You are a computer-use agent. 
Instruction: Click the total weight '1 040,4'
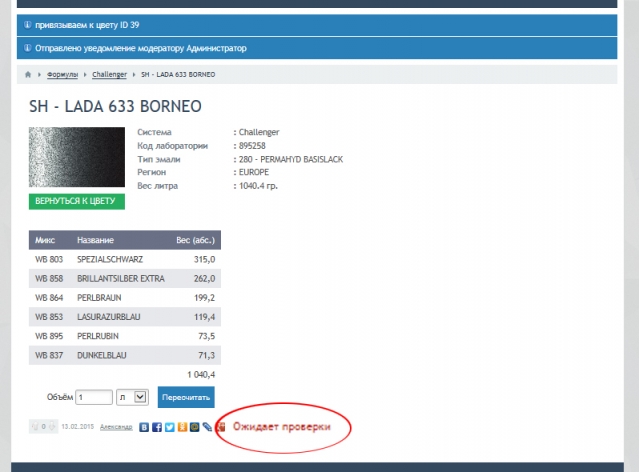click(x=201, y=374)
